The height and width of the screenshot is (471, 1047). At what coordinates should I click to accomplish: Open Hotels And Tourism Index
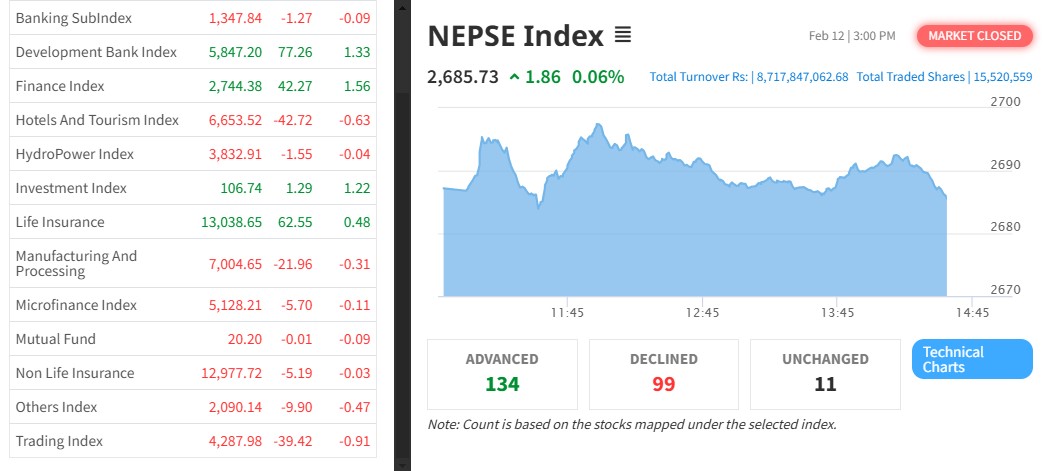[x=97, y=120]
